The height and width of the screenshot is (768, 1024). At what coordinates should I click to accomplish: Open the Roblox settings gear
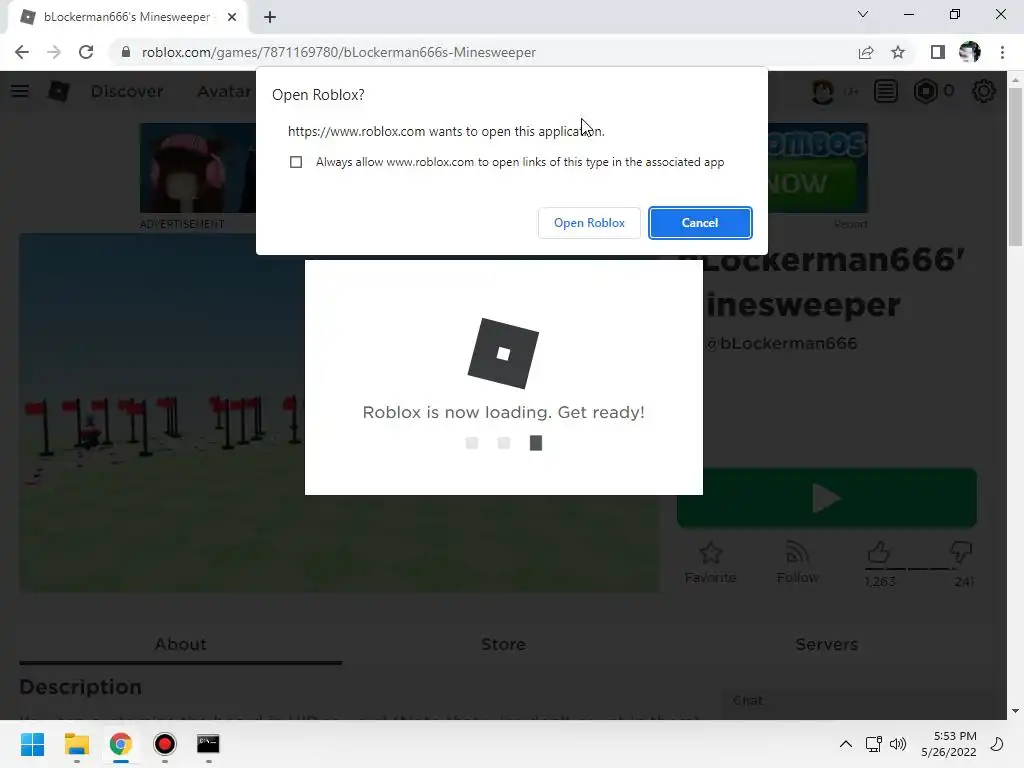pos(984,91)
